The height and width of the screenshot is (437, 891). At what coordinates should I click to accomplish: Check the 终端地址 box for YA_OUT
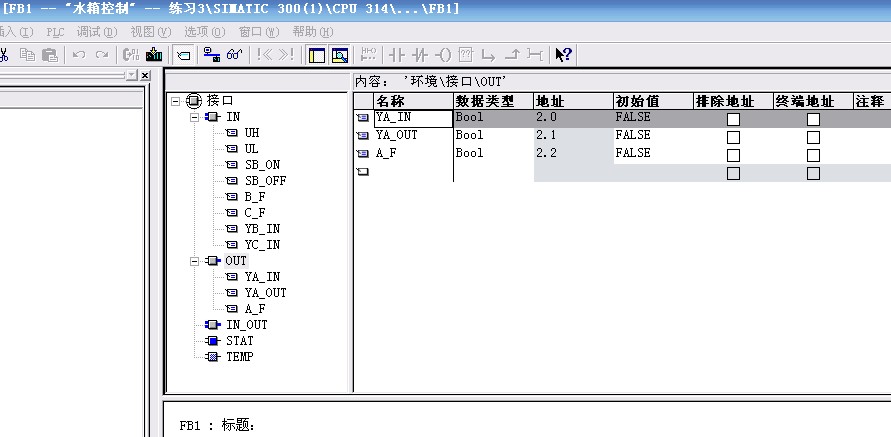click(813, 137)
